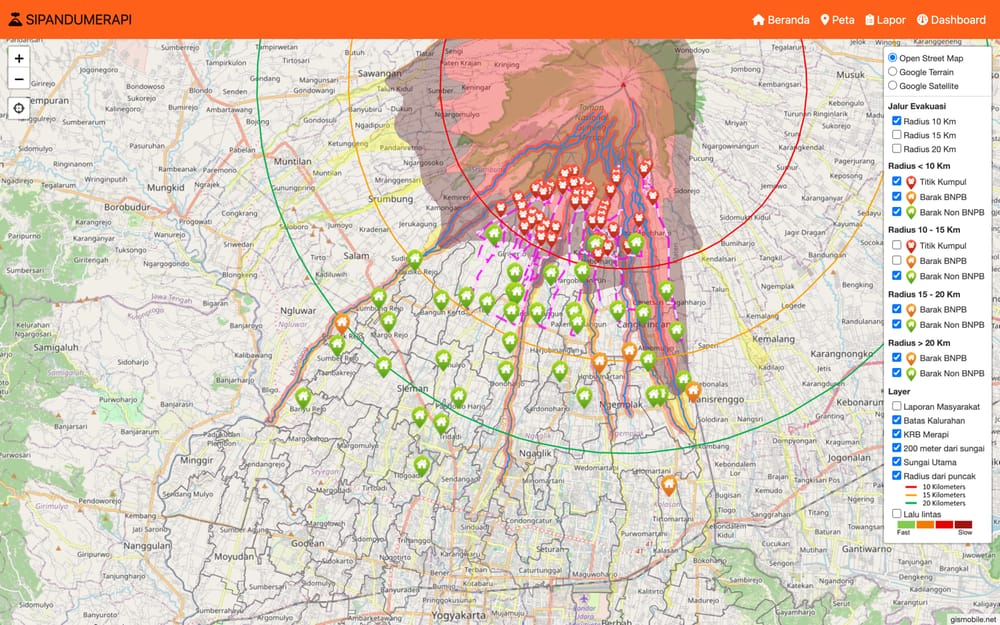
Task: Switch basemap to Google Terrain
Action: (893, 71)
